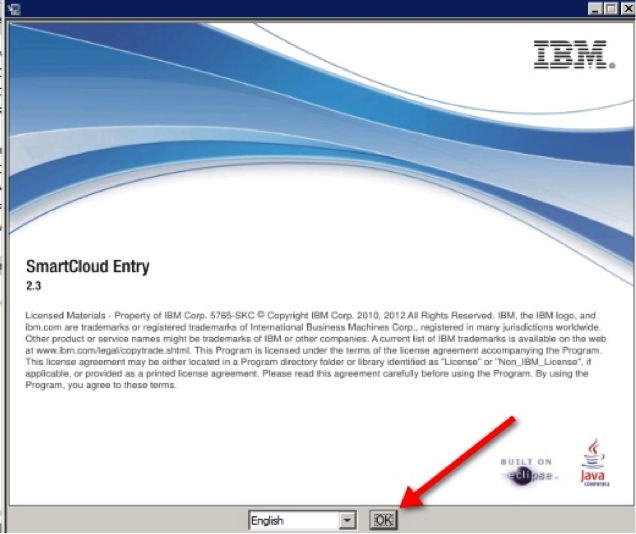
Task: Click the SmartCloud Entry heading
Action: tap(88, 266)
